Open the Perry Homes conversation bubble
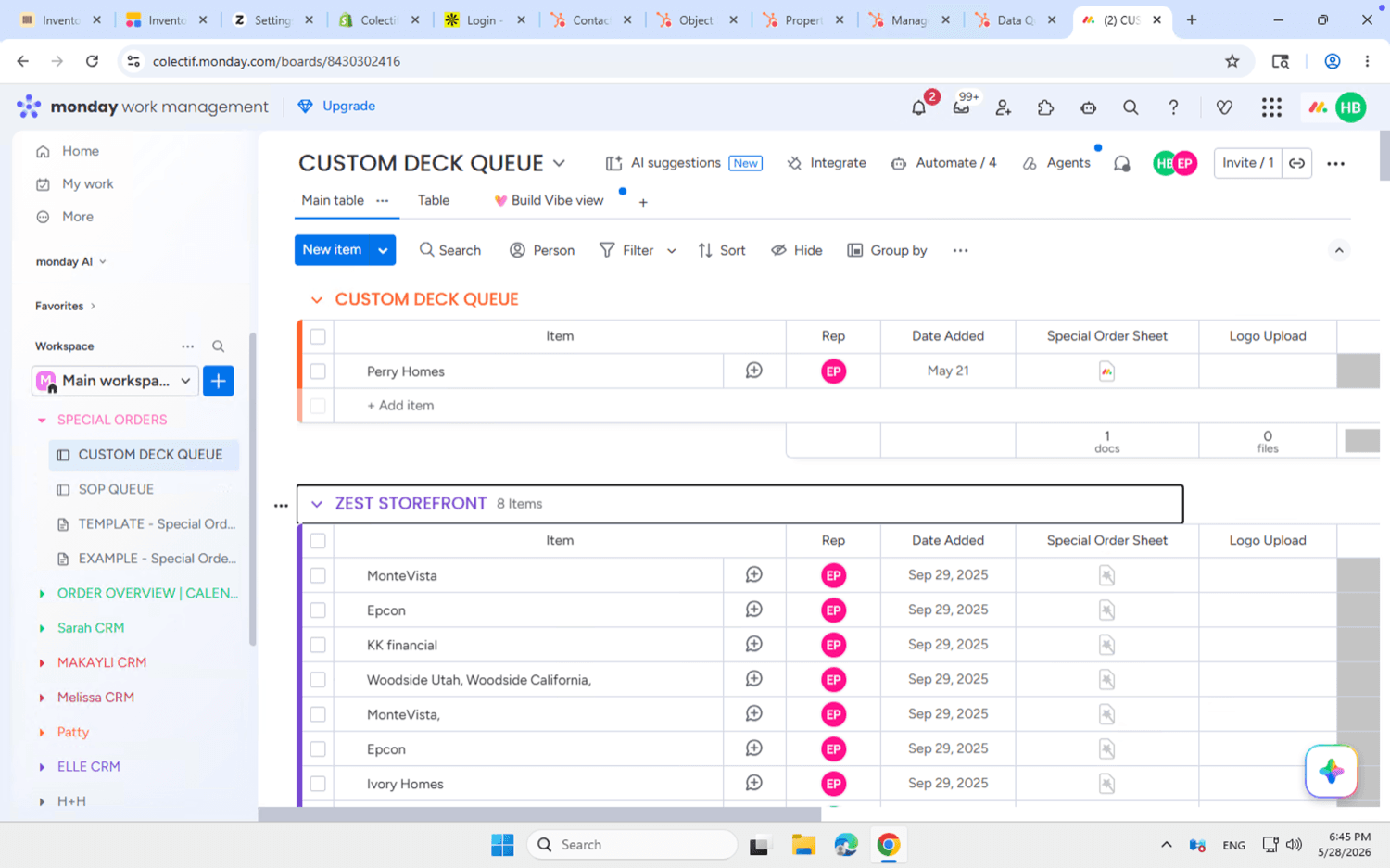1390x868 pixels. (x=754, y=371)
